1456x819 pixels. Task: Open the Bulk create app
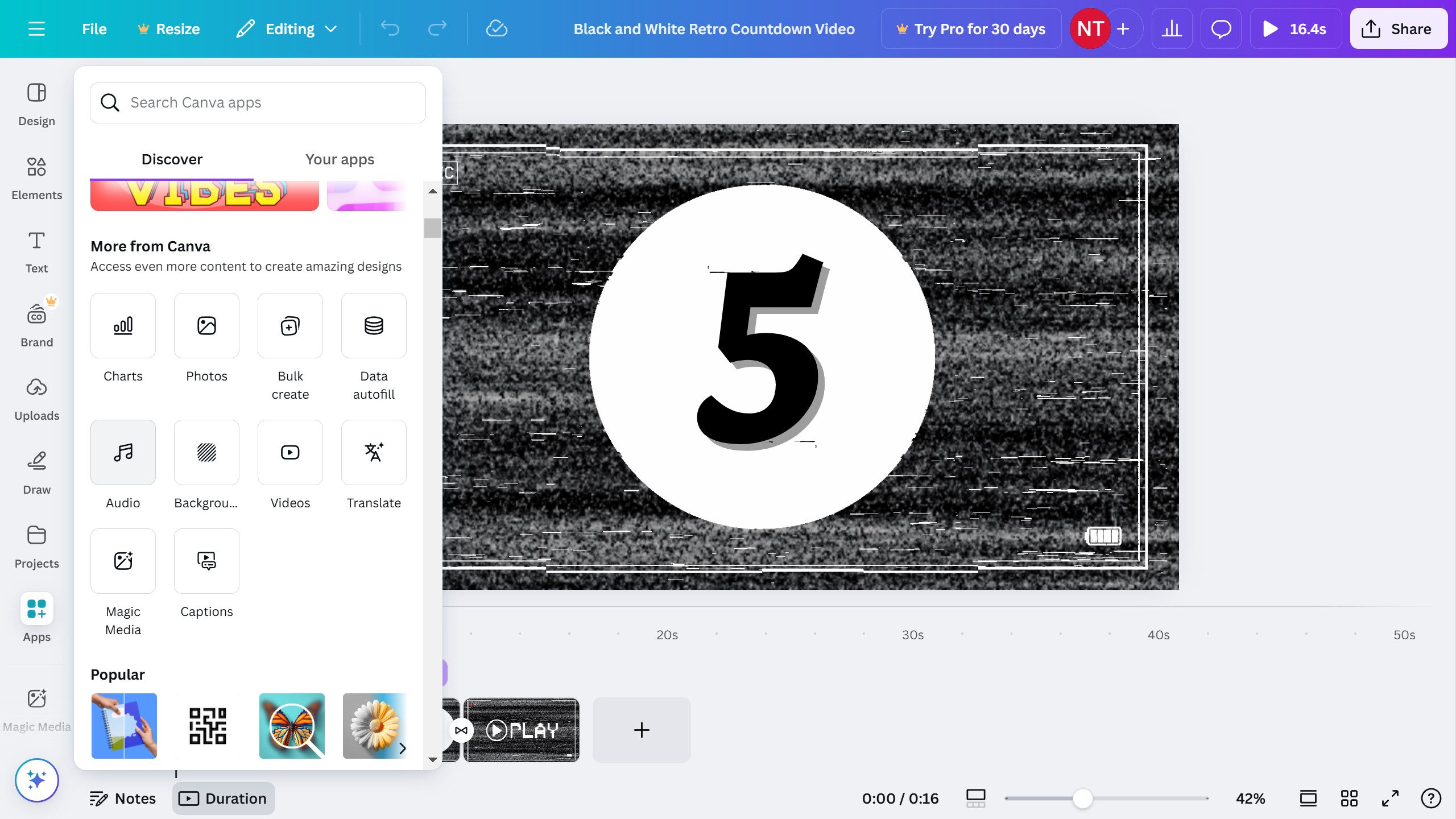(x=290, y=326)
